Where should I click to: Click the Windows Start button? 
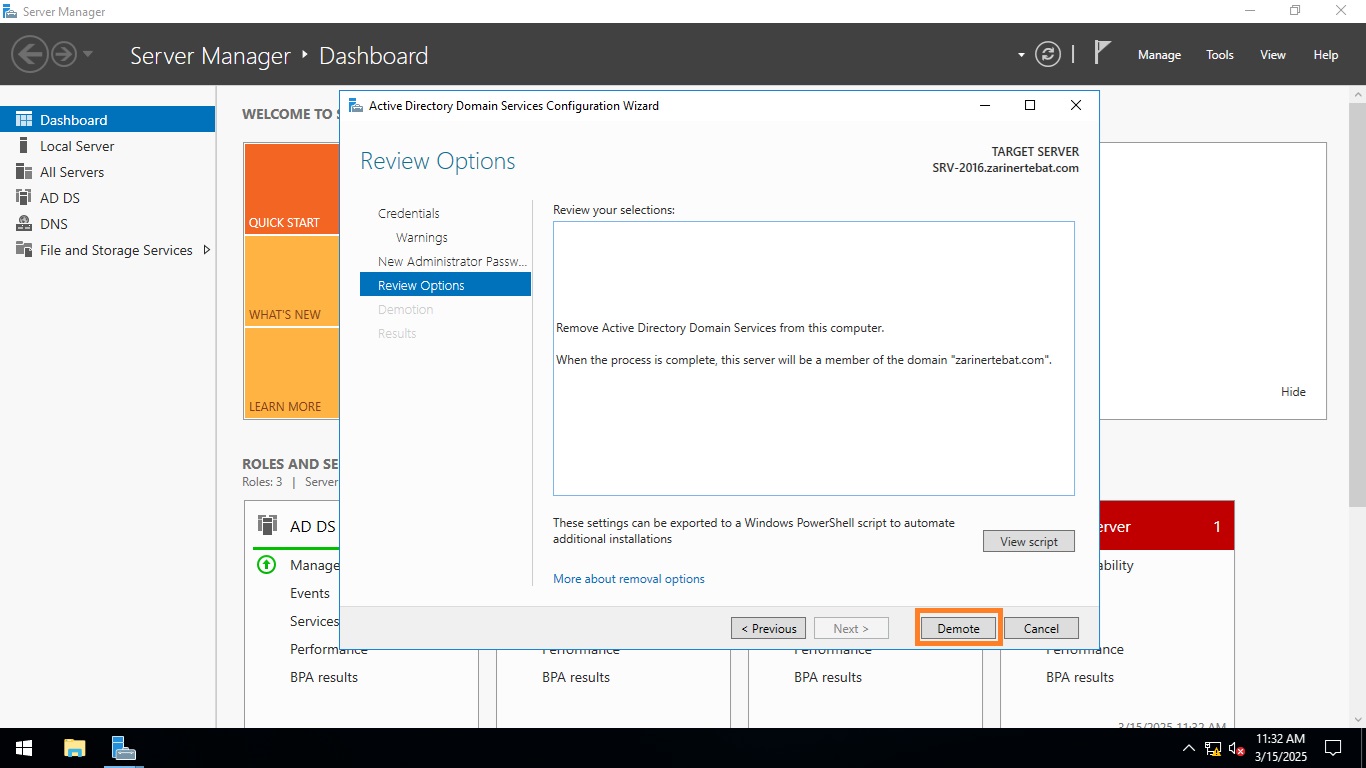[23, 748]
